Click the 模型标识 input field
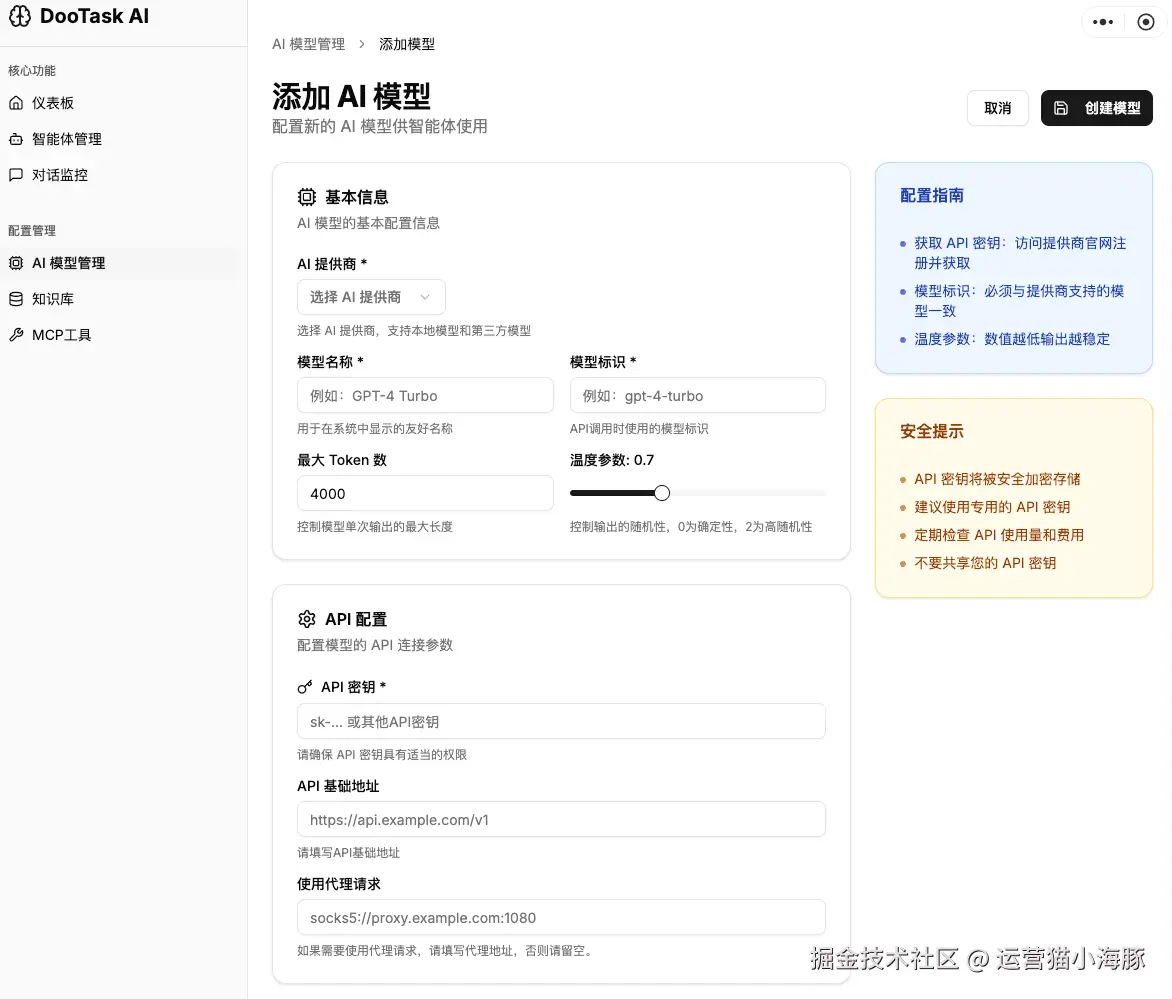The image size is (1172, 999). point(697,395)
